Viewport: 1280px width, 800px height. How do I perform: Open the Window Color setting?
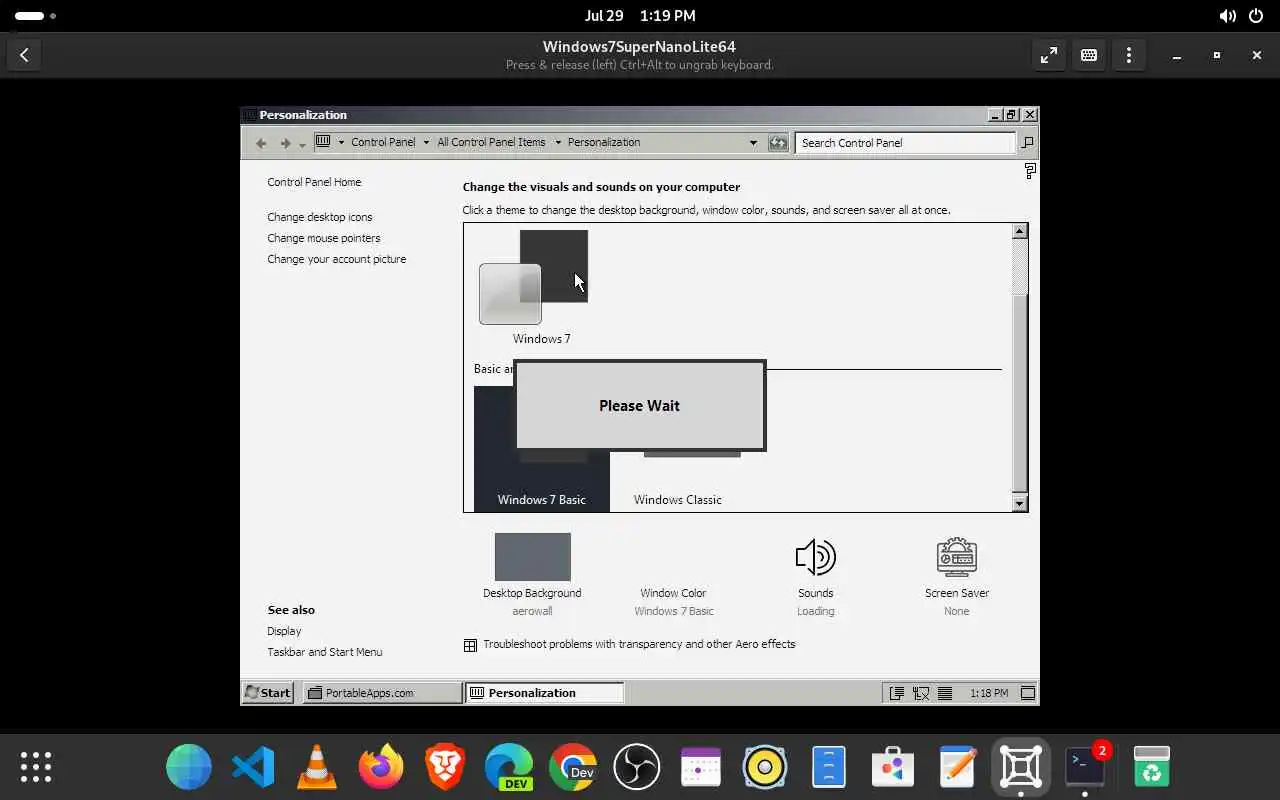[673, 593]
